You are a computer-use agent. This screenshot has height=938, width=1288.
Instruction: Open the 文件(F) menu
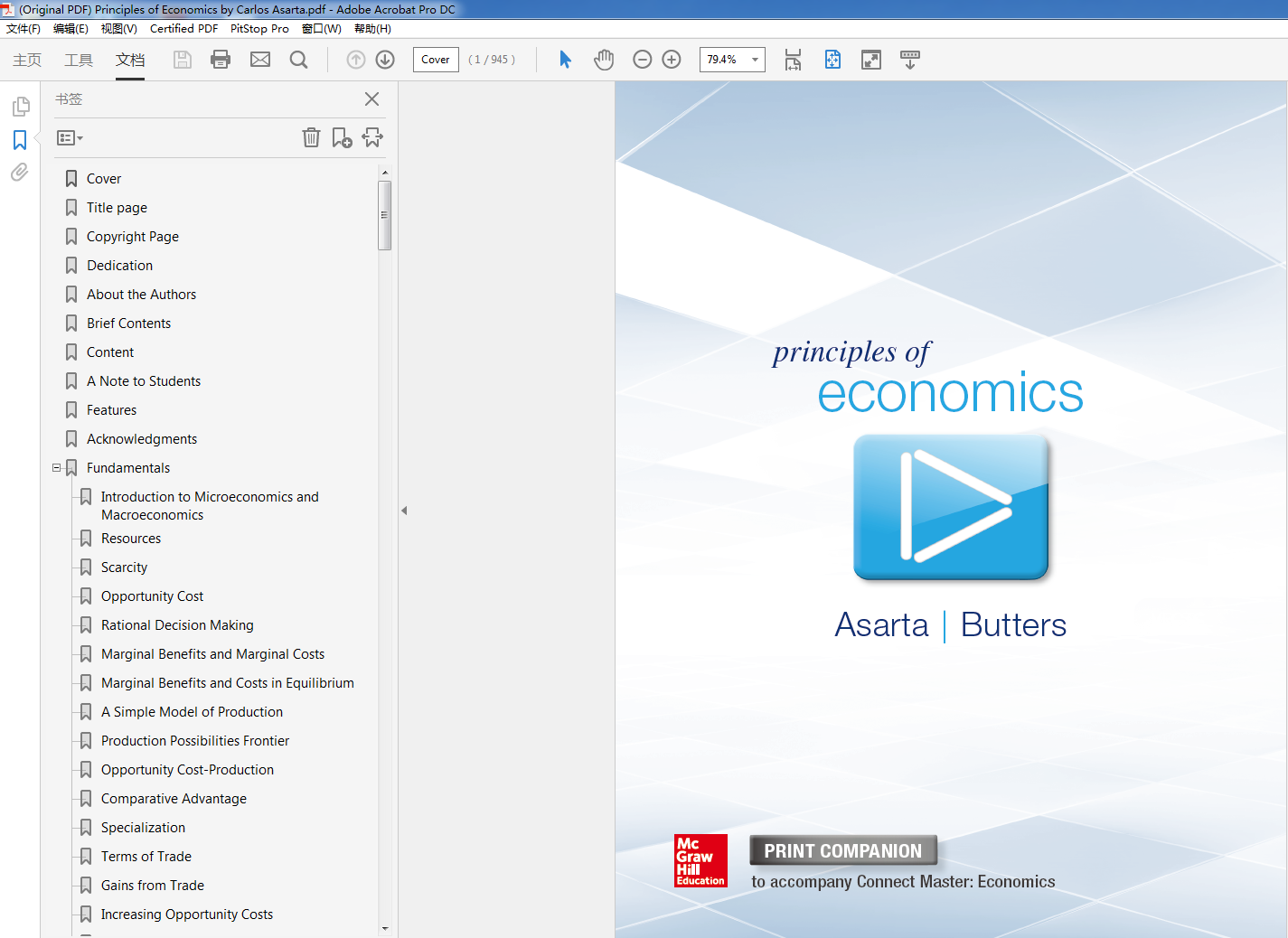[x=24, y=29]
